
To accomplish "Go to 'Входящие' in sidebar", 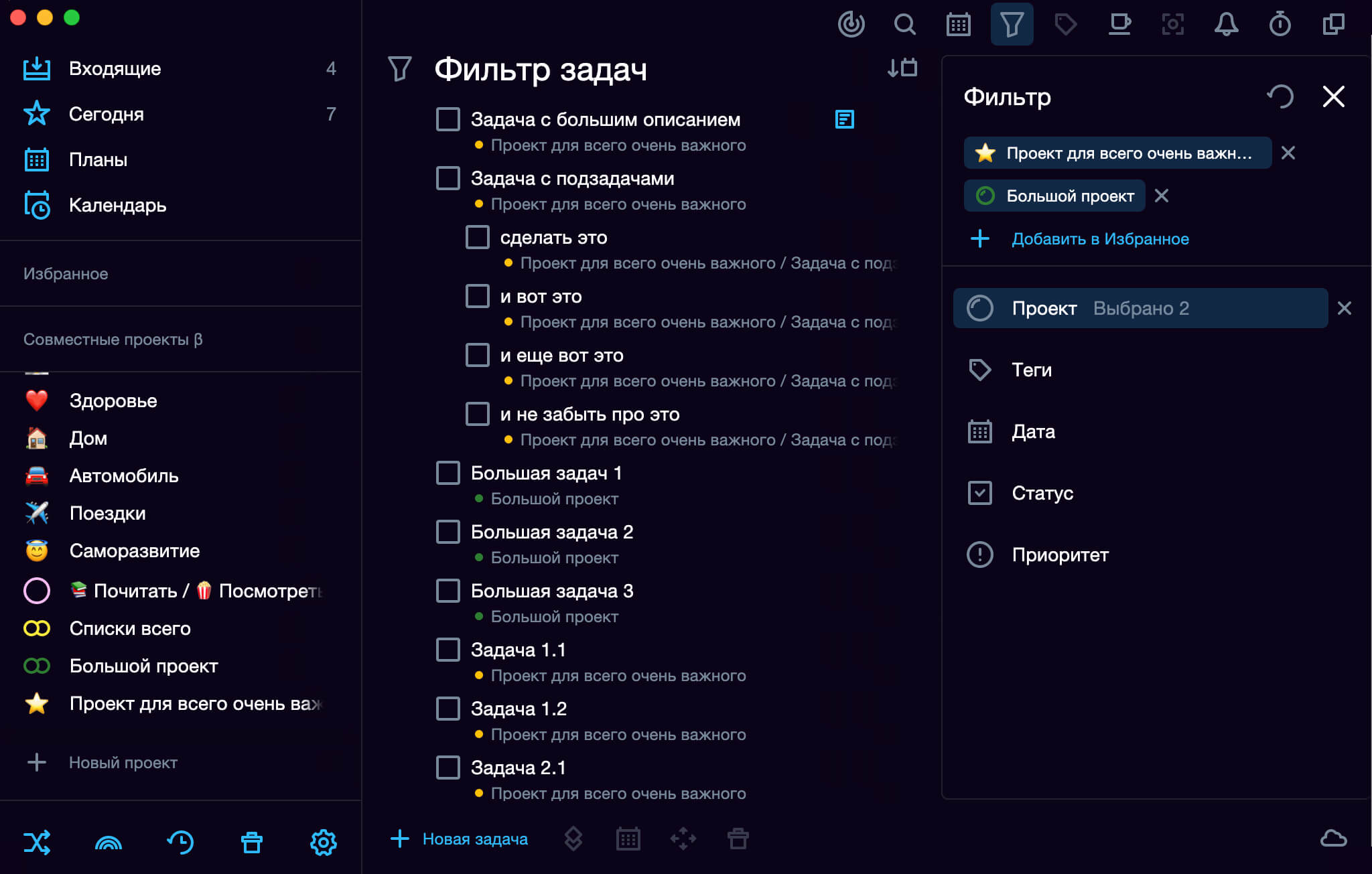I will click(x=115, y=68).
